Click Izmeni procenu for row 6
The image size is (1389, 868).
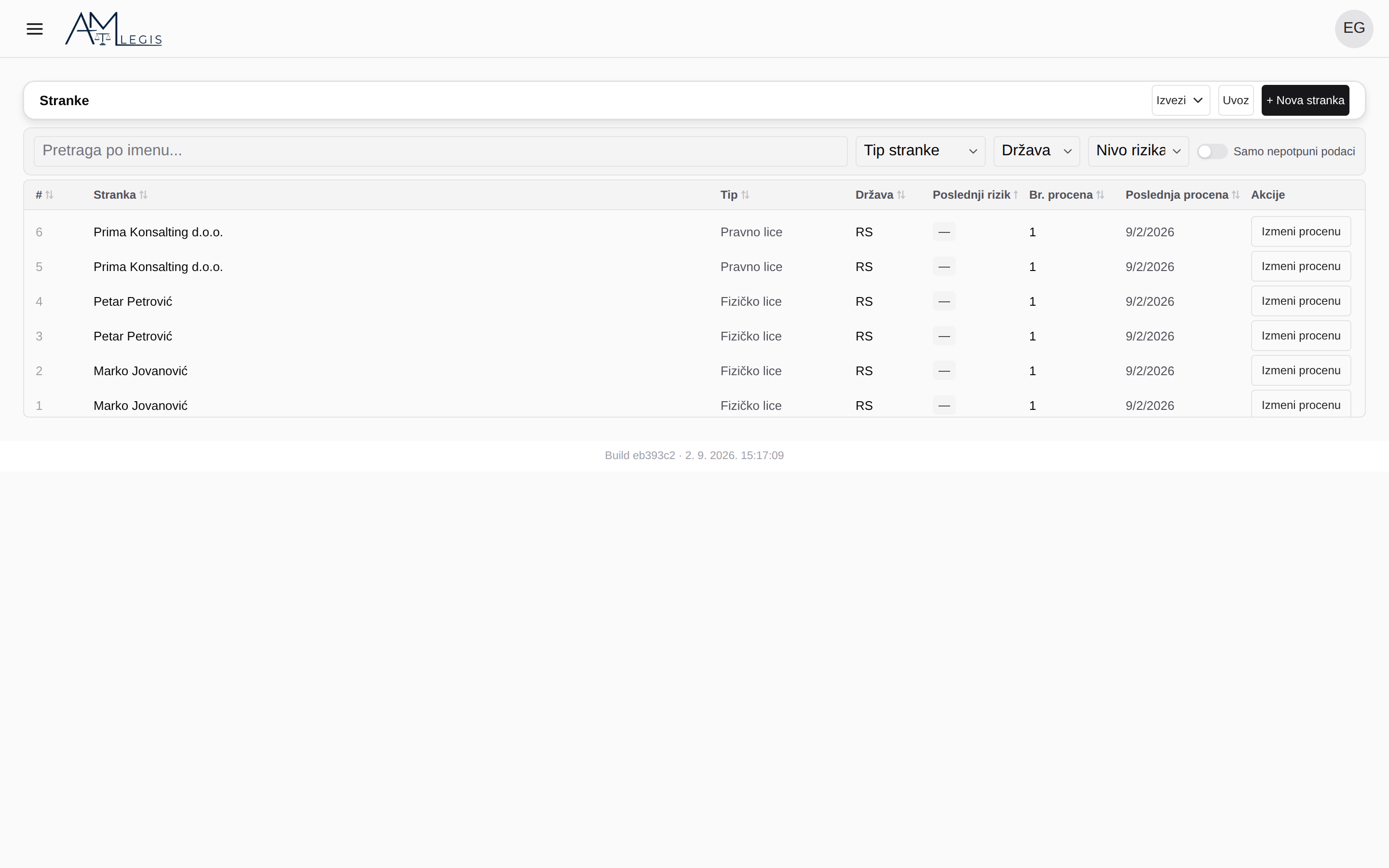1301,231
